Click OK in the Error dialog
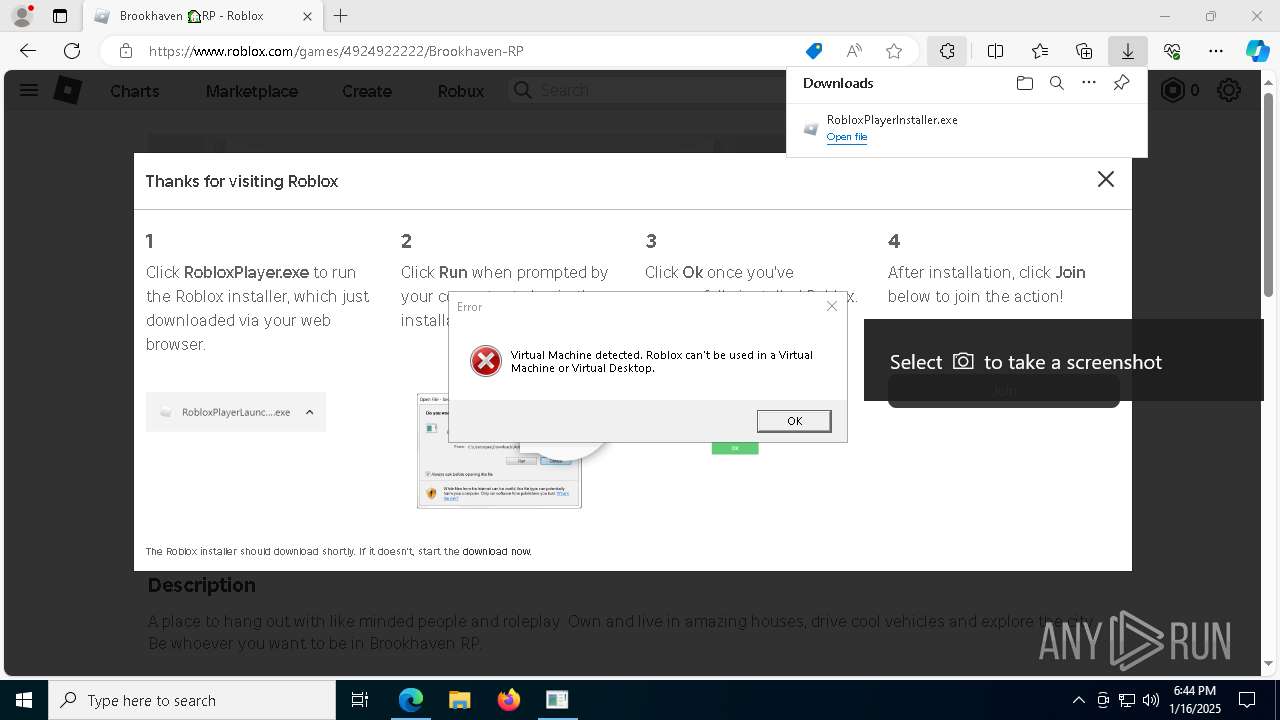 click(x=794, y=421)
